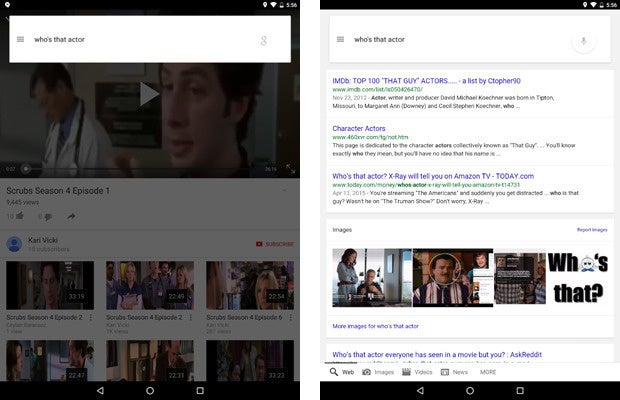Open IMDb TOP 100 'THAT GUY' ACTORS result
This screenshot has height=400, width=620.
[426, 81]
